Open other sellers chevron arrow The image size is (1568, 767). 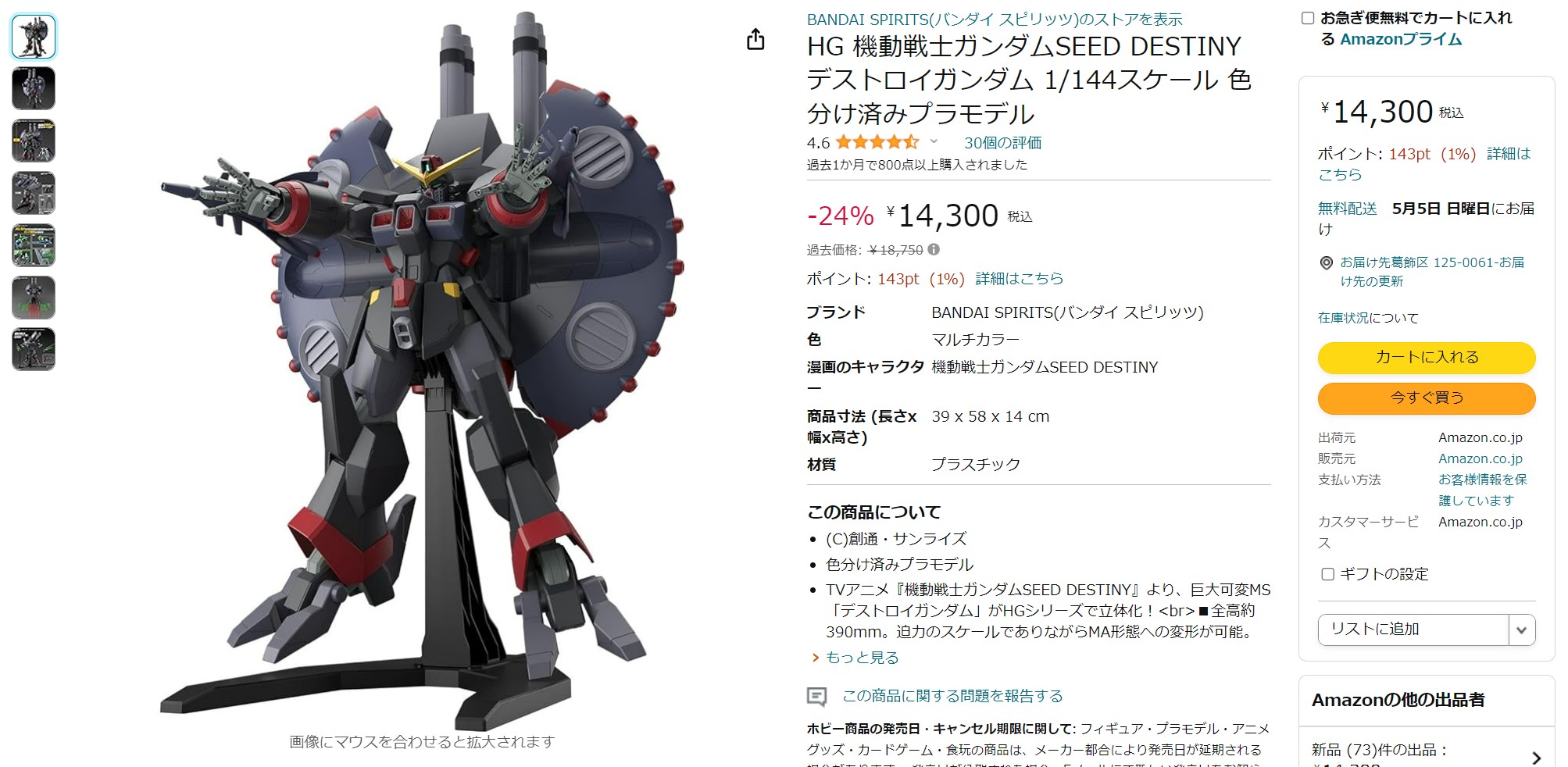click(1536, 758)
